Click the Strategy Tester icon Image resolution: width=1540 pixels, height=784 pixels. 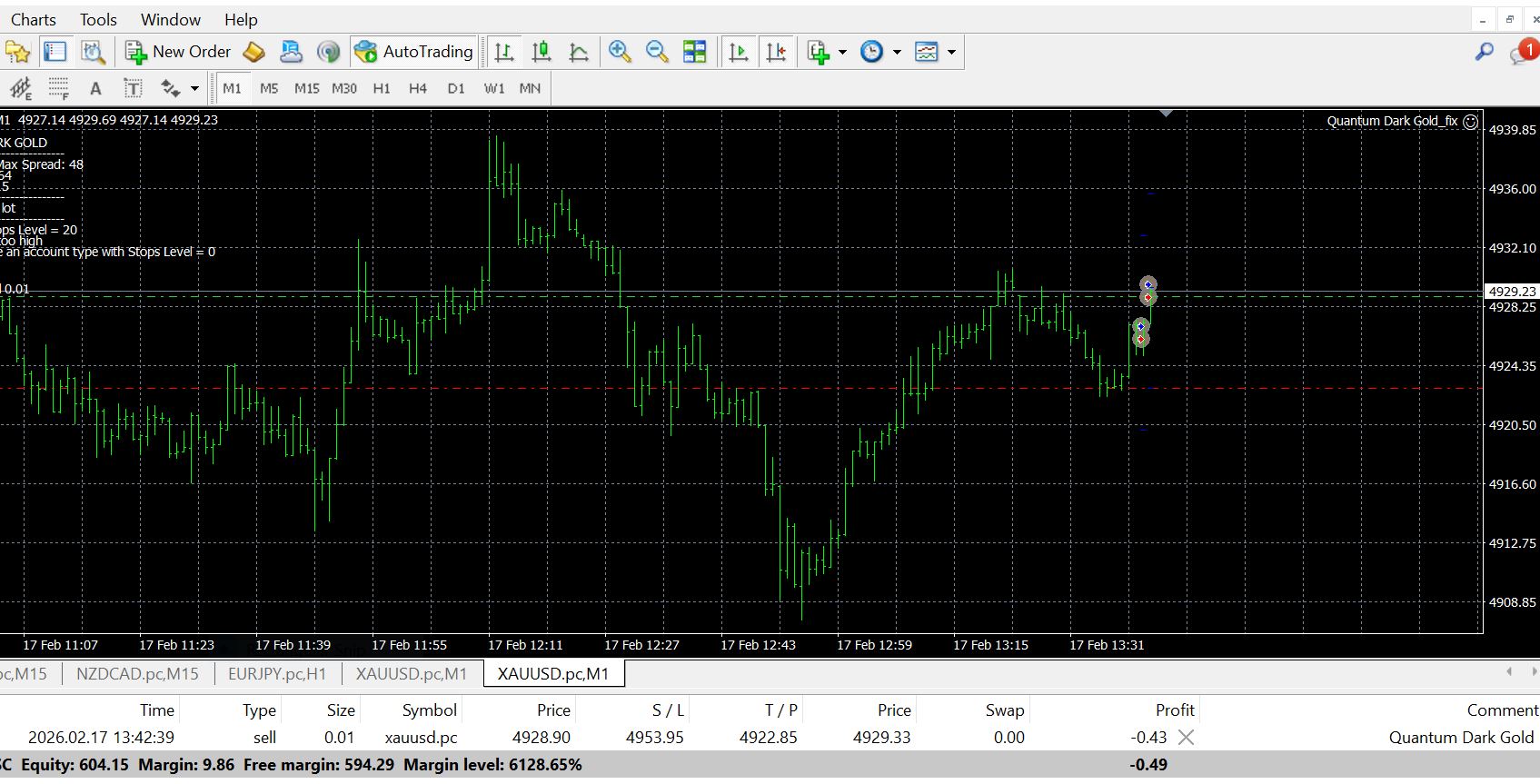coord(93,52)
